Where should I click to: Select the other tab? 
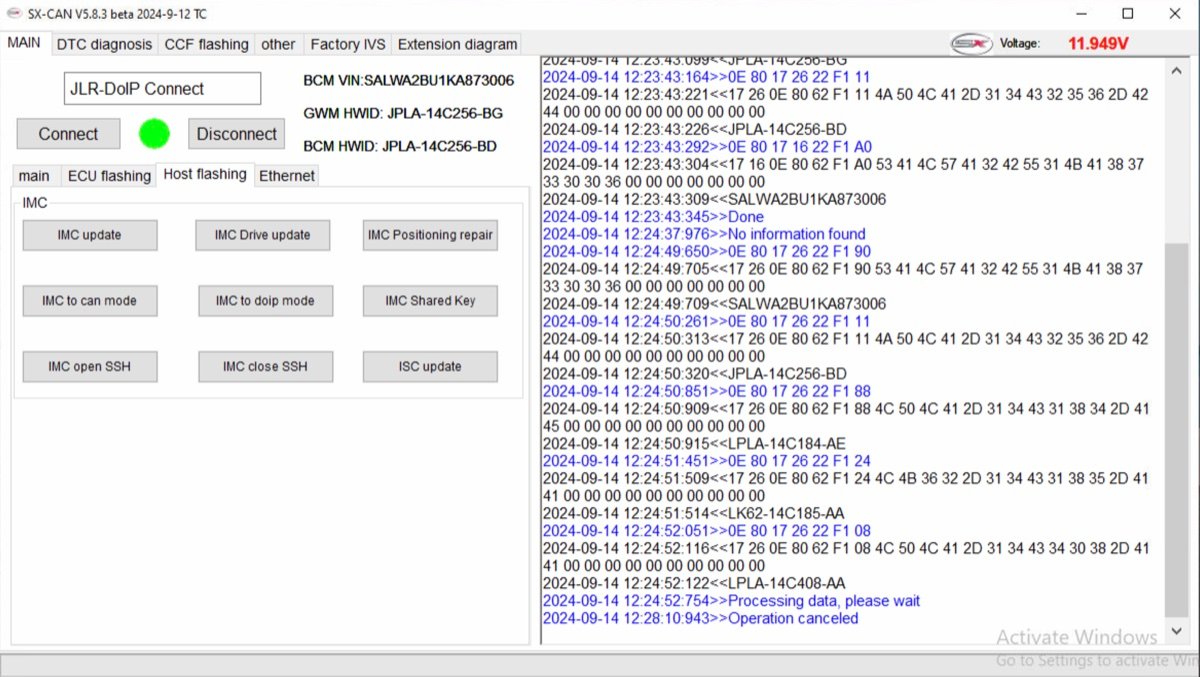tap(278, 44)
